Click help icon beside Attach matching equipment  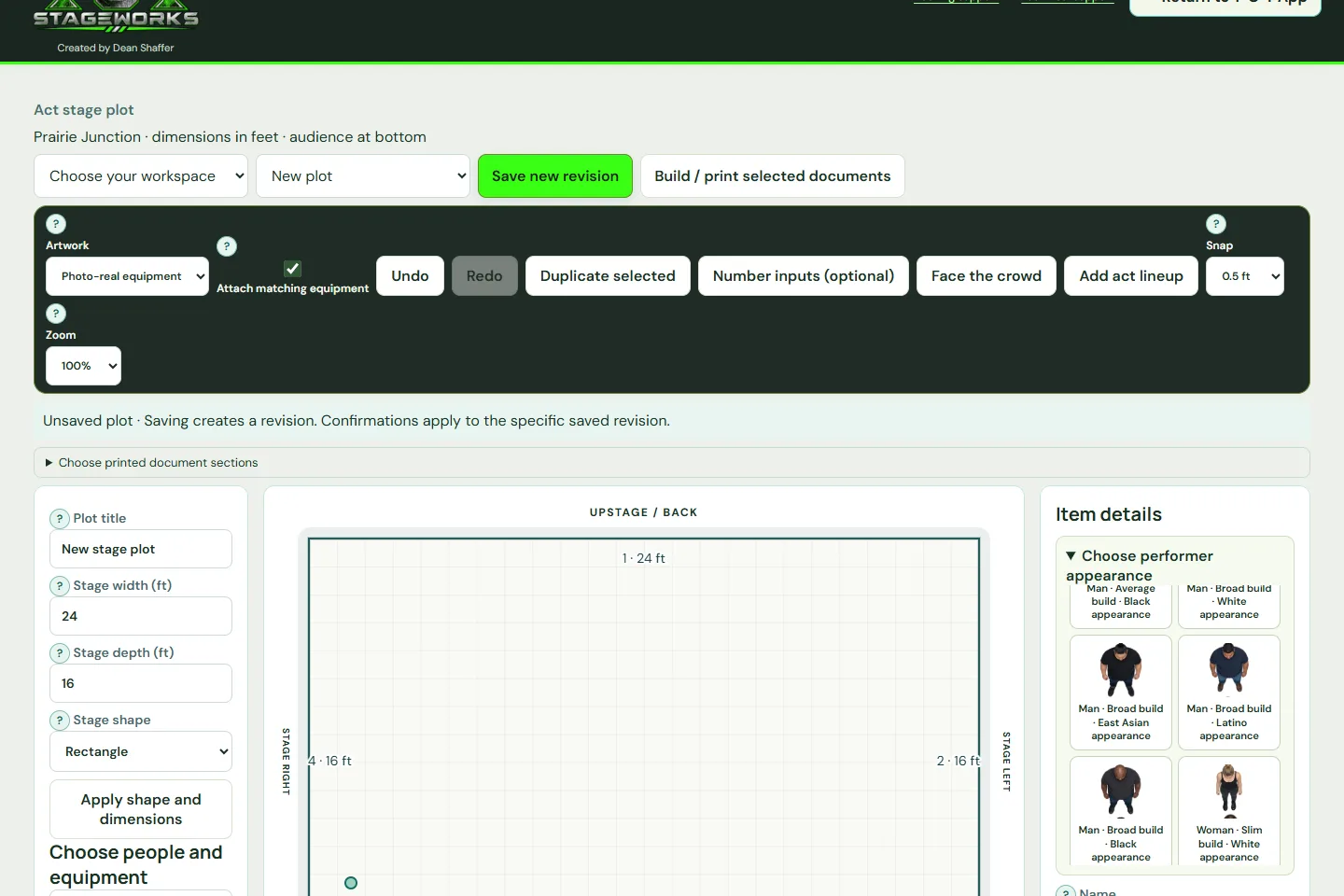point(227,246)
